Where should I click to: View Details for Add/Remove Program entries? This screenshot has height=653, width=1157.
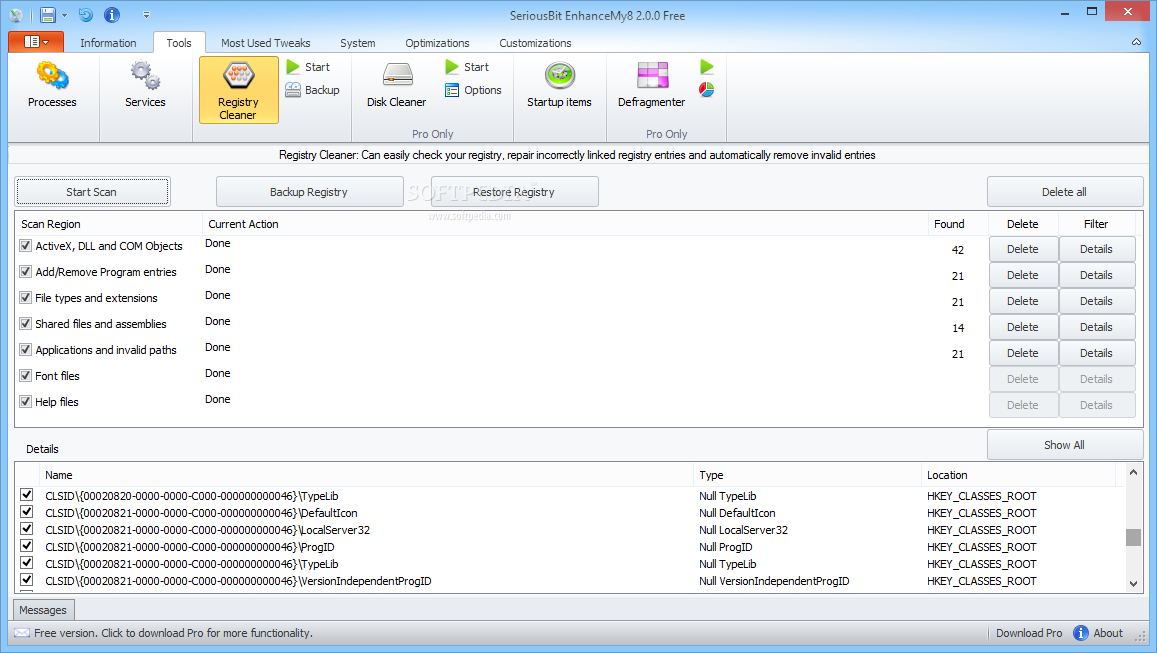tap(1096, 275)
